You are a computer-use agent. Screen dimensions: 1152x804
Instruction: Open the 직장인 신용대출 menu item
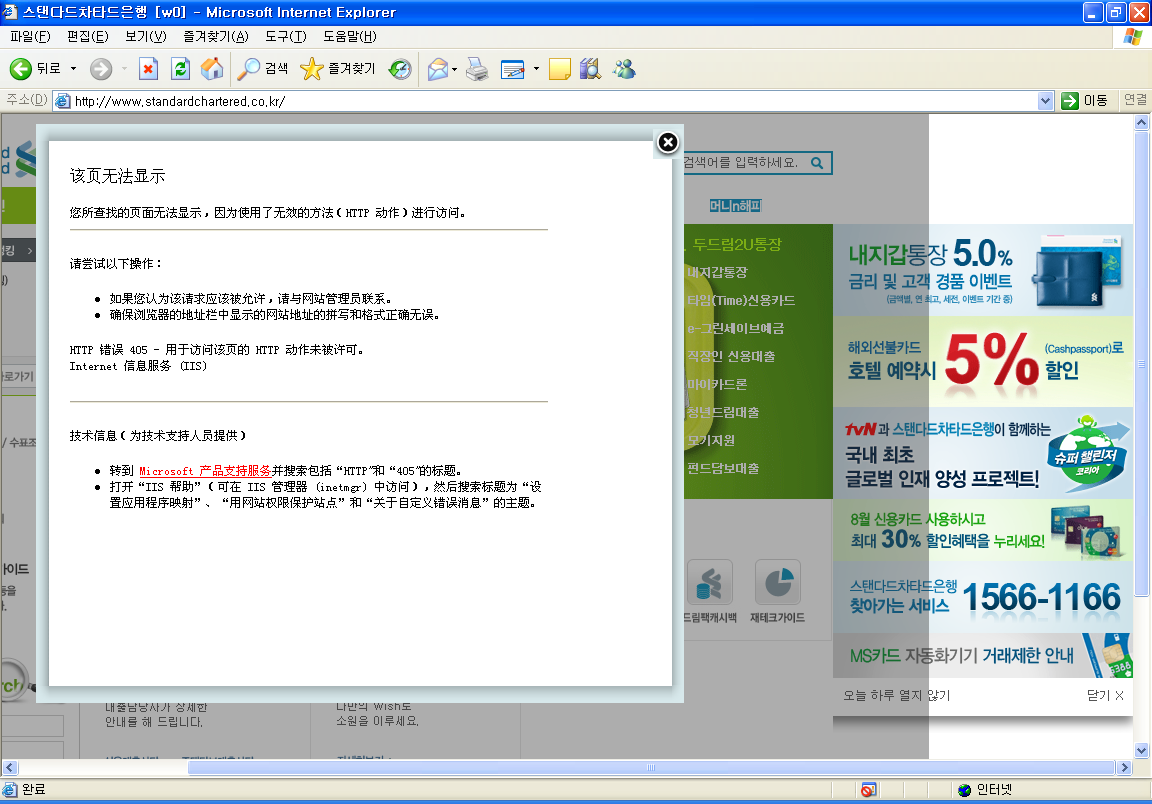coord(731,356)
